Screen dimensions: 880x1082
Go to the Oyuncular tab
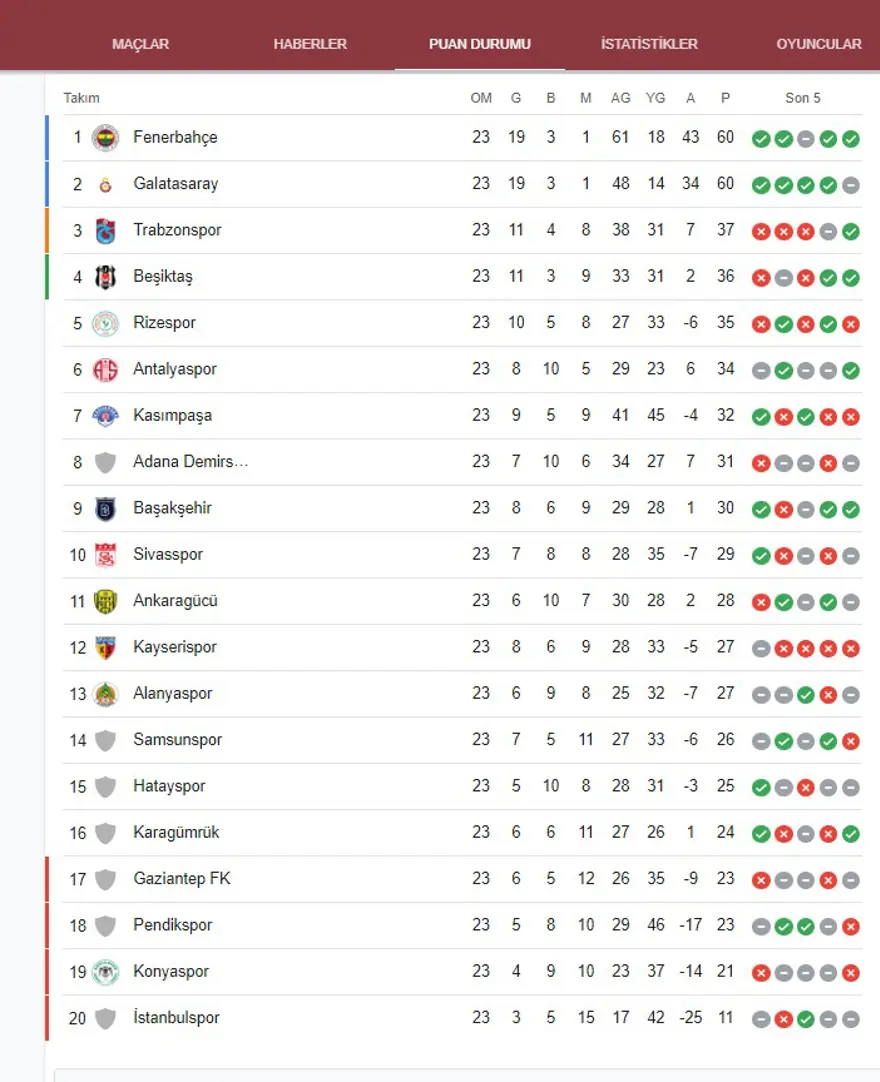(818, 44)
